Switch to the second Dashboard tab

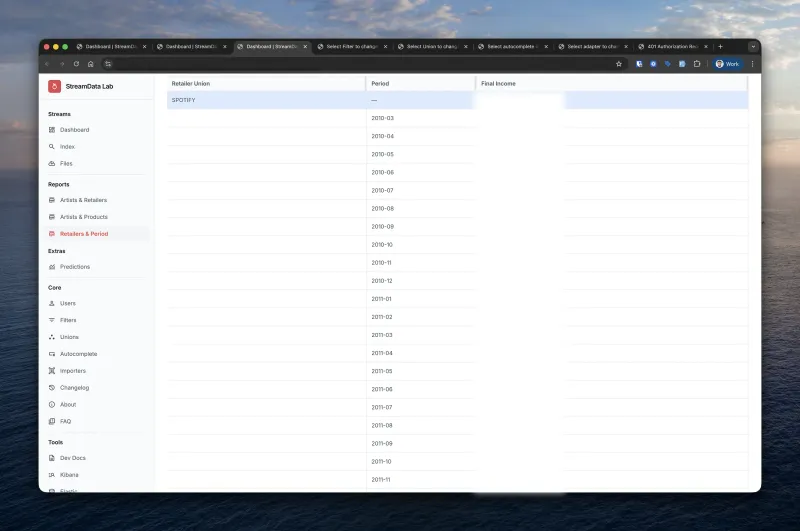point(192,46)
